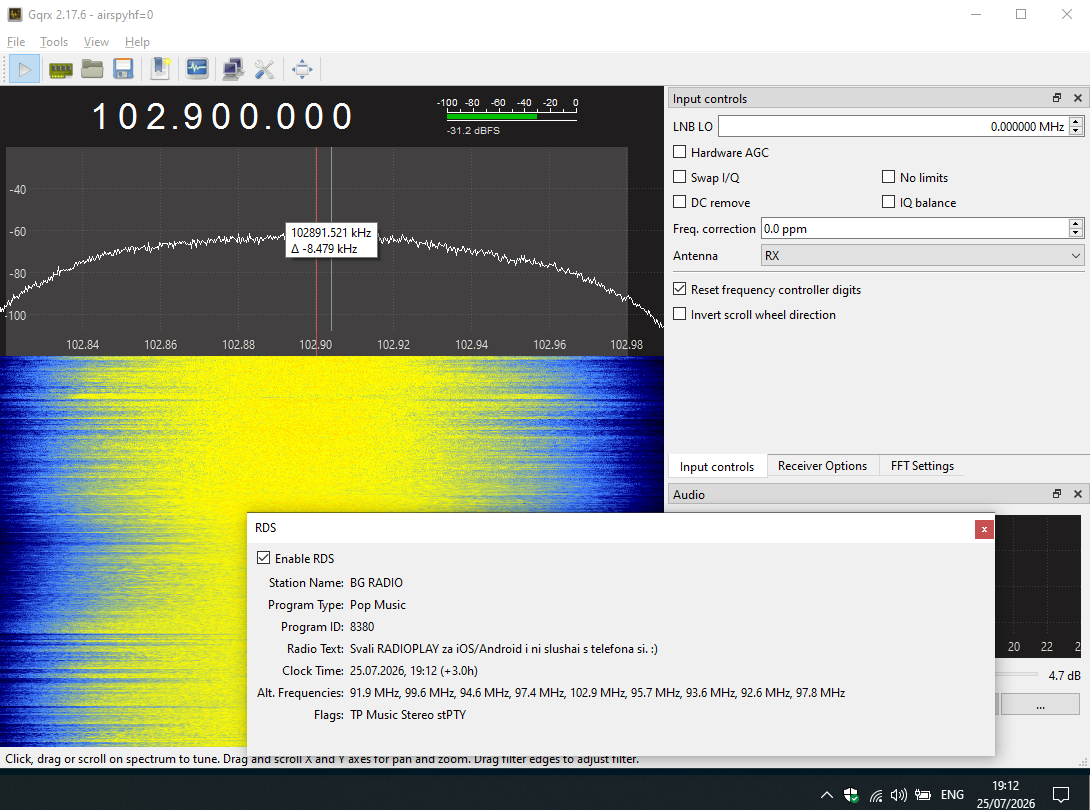
Task: Open I/O device configuration hardware card icon
Action: pyautogui.click(x=60, y=70)
